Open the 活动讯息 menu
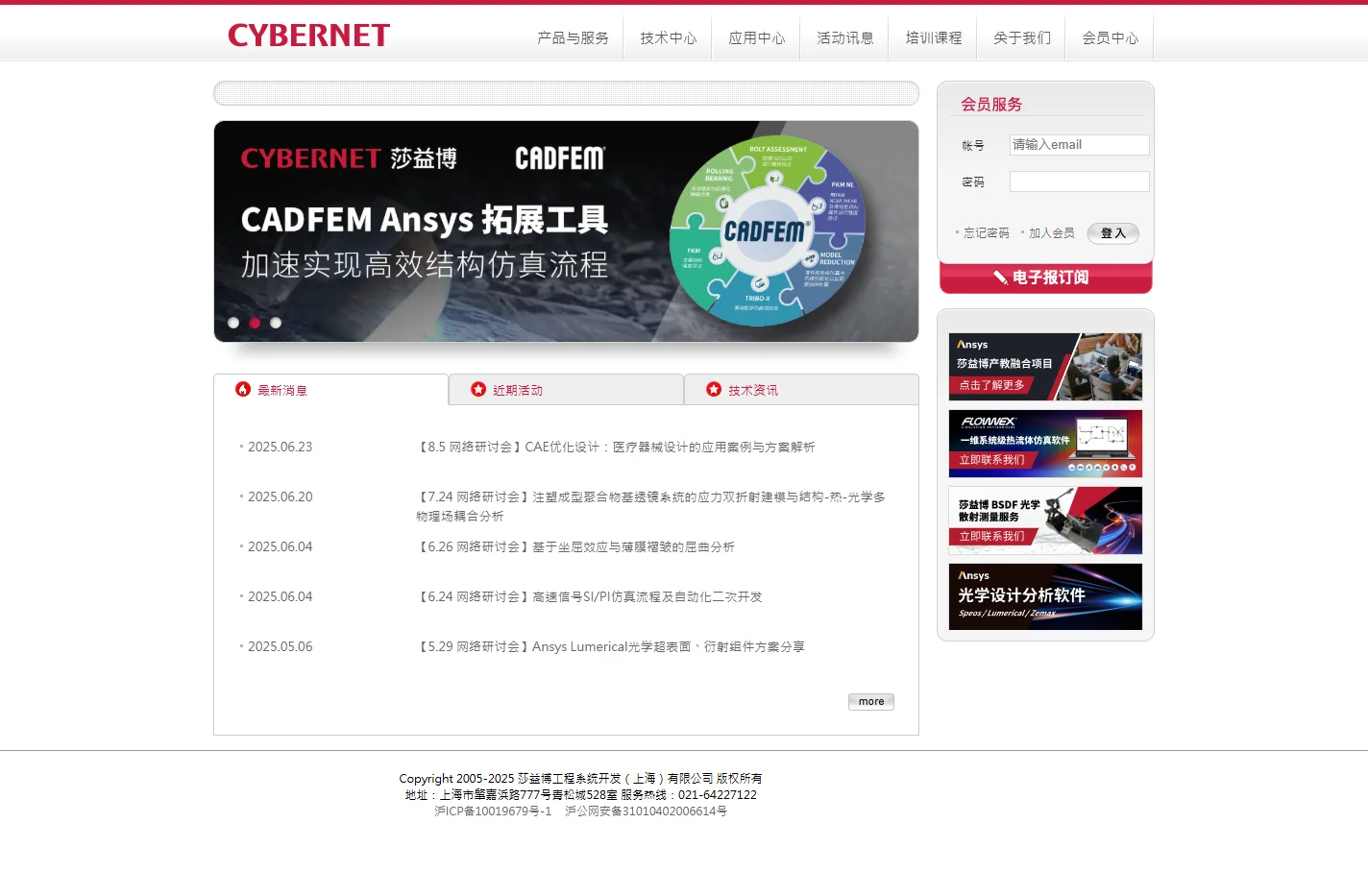The height and width of the screenshot is (896, 1368). (844, 38)
